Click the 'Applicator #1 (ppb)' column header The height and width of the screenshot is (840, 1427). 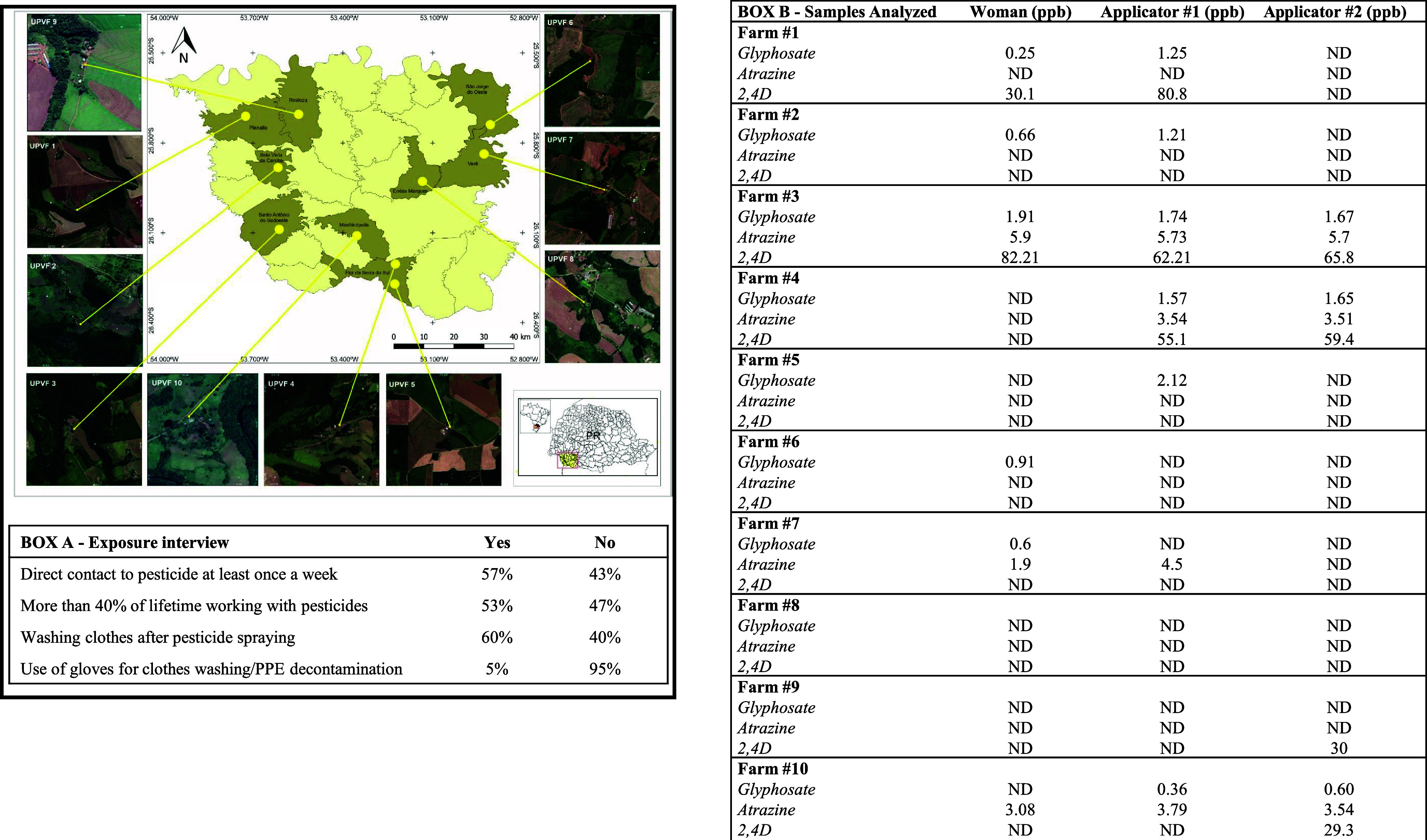pos(1172,12)
